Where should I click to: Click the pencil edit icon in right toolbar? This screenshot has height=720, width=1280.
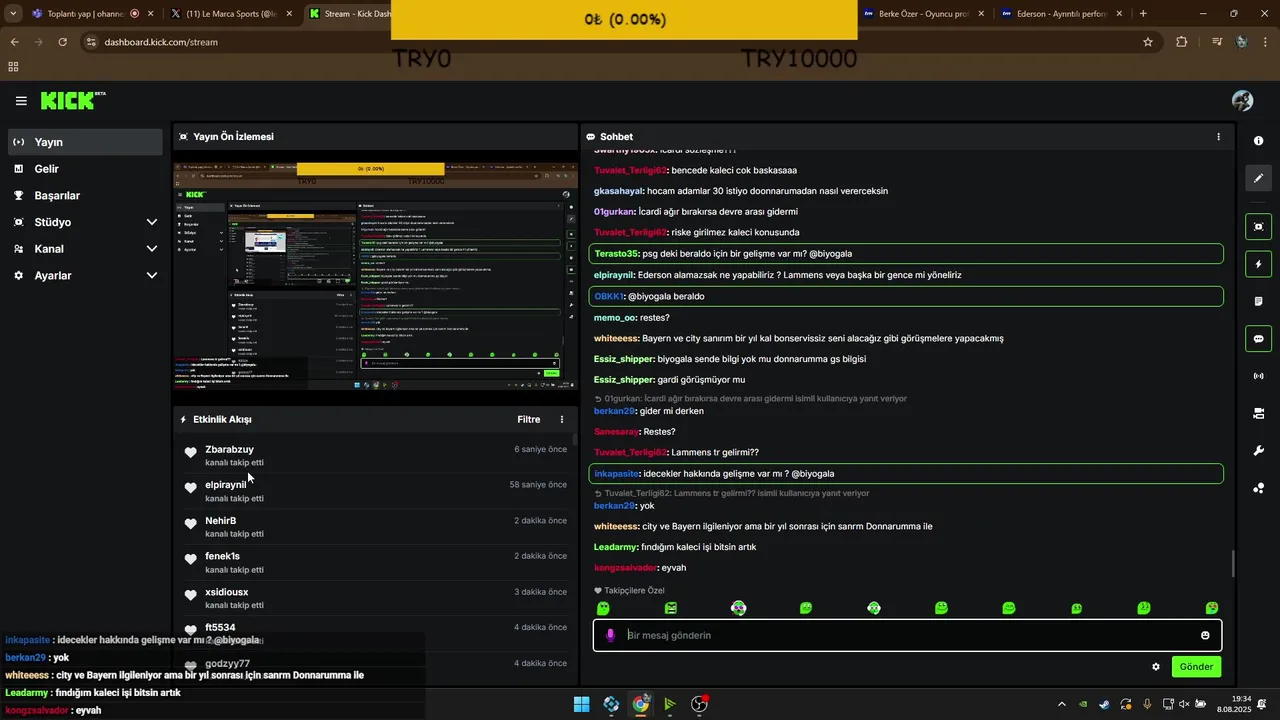pyautogui.click(x=1258, y=178)
